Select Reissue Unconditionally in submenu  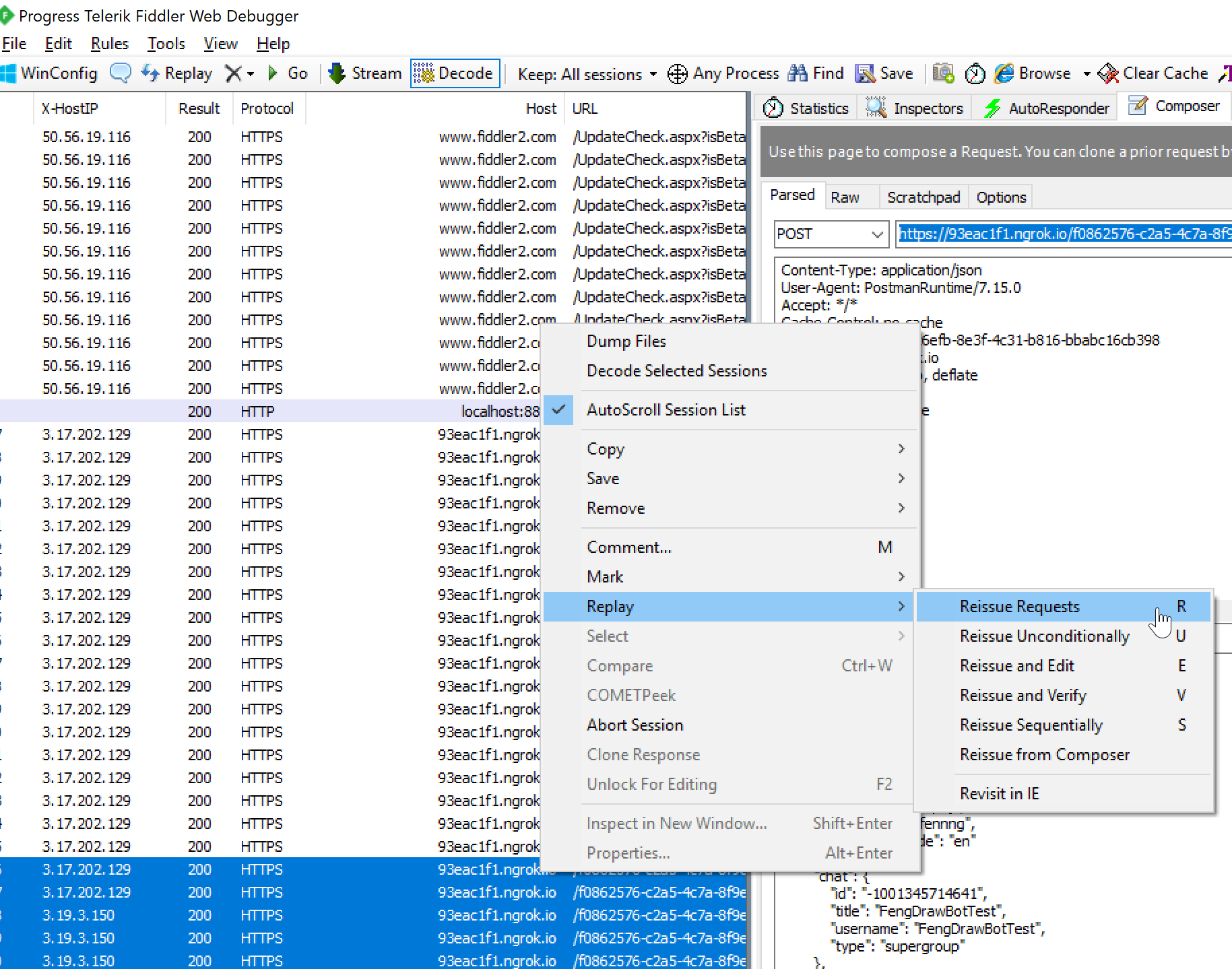click(x=1064, y=636)
